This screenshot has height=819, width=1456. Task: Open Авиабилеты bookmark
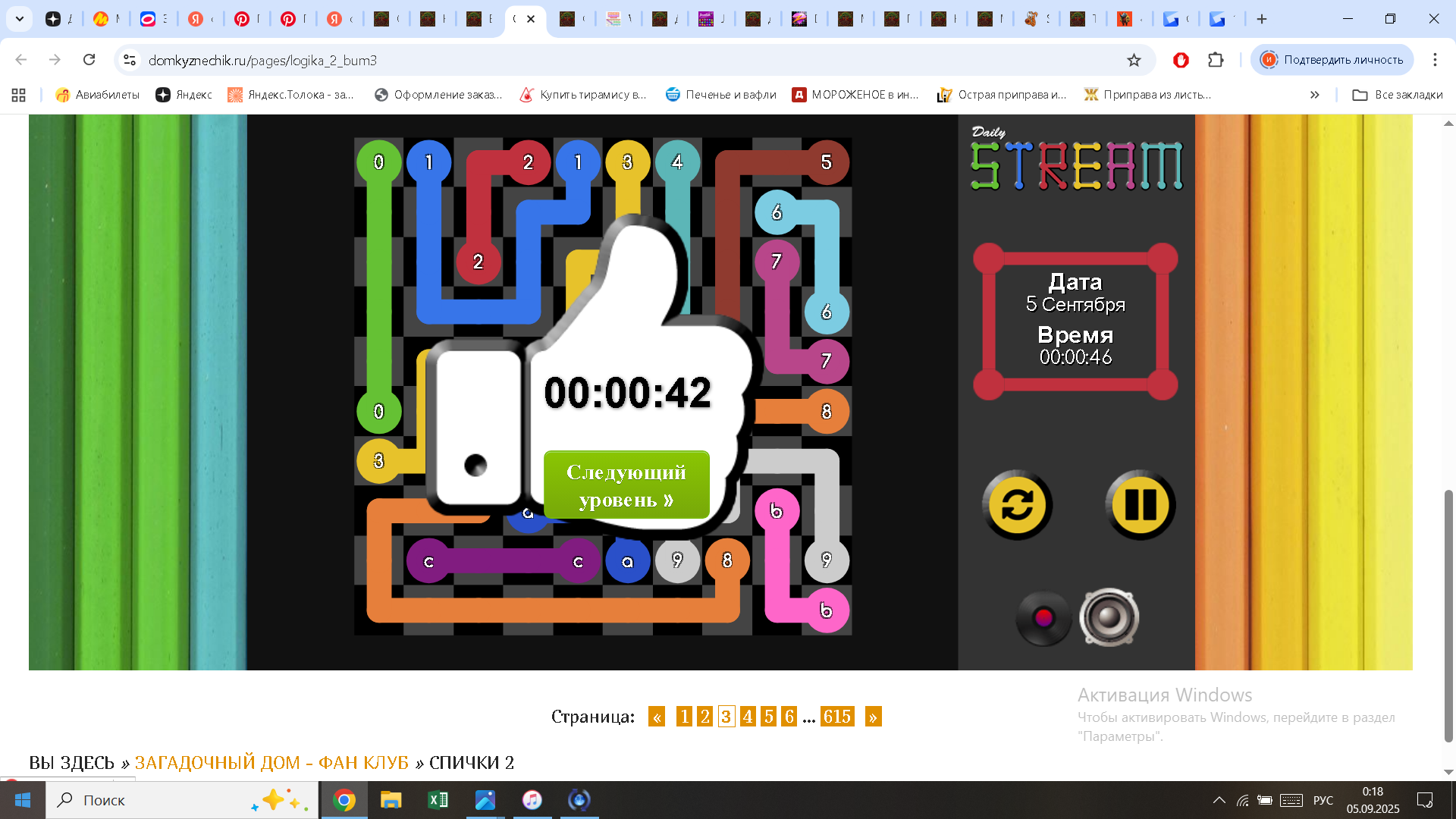(97, 95)
